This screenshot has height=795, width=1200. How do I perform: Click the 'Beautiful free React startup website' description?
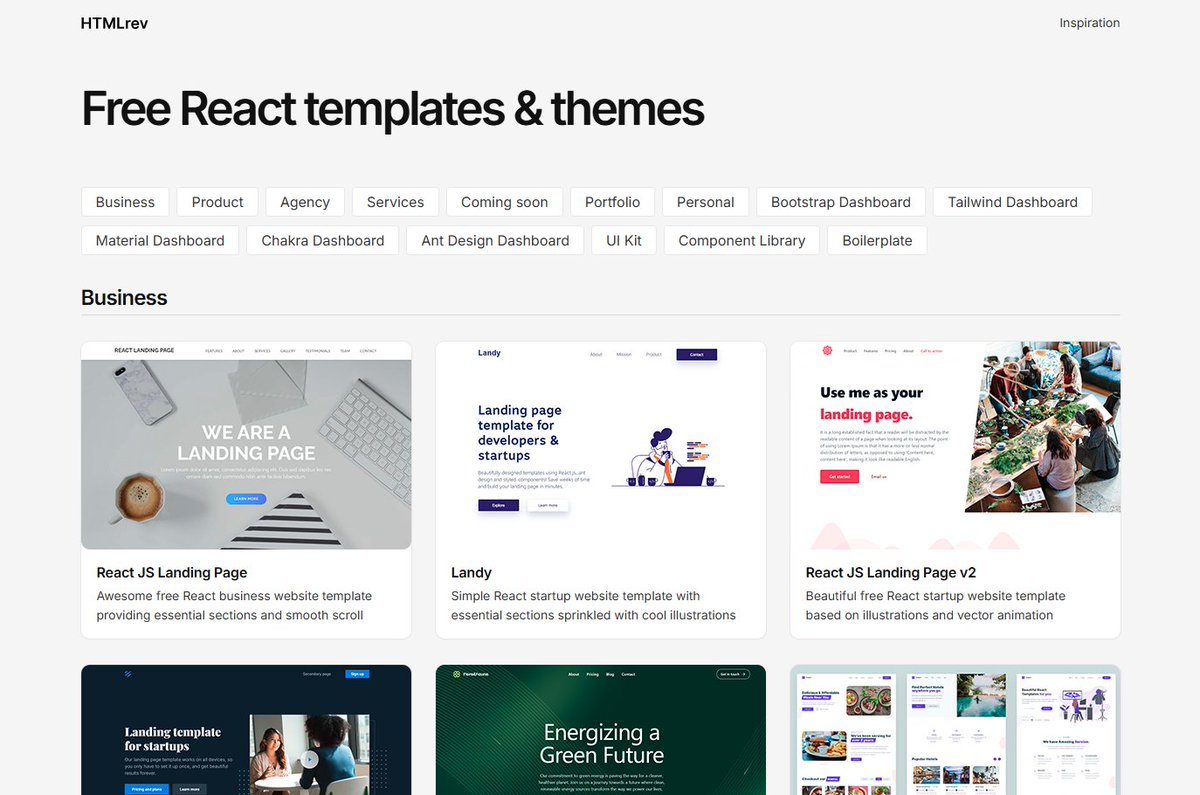pyautogui.click(x=936, y=606)
